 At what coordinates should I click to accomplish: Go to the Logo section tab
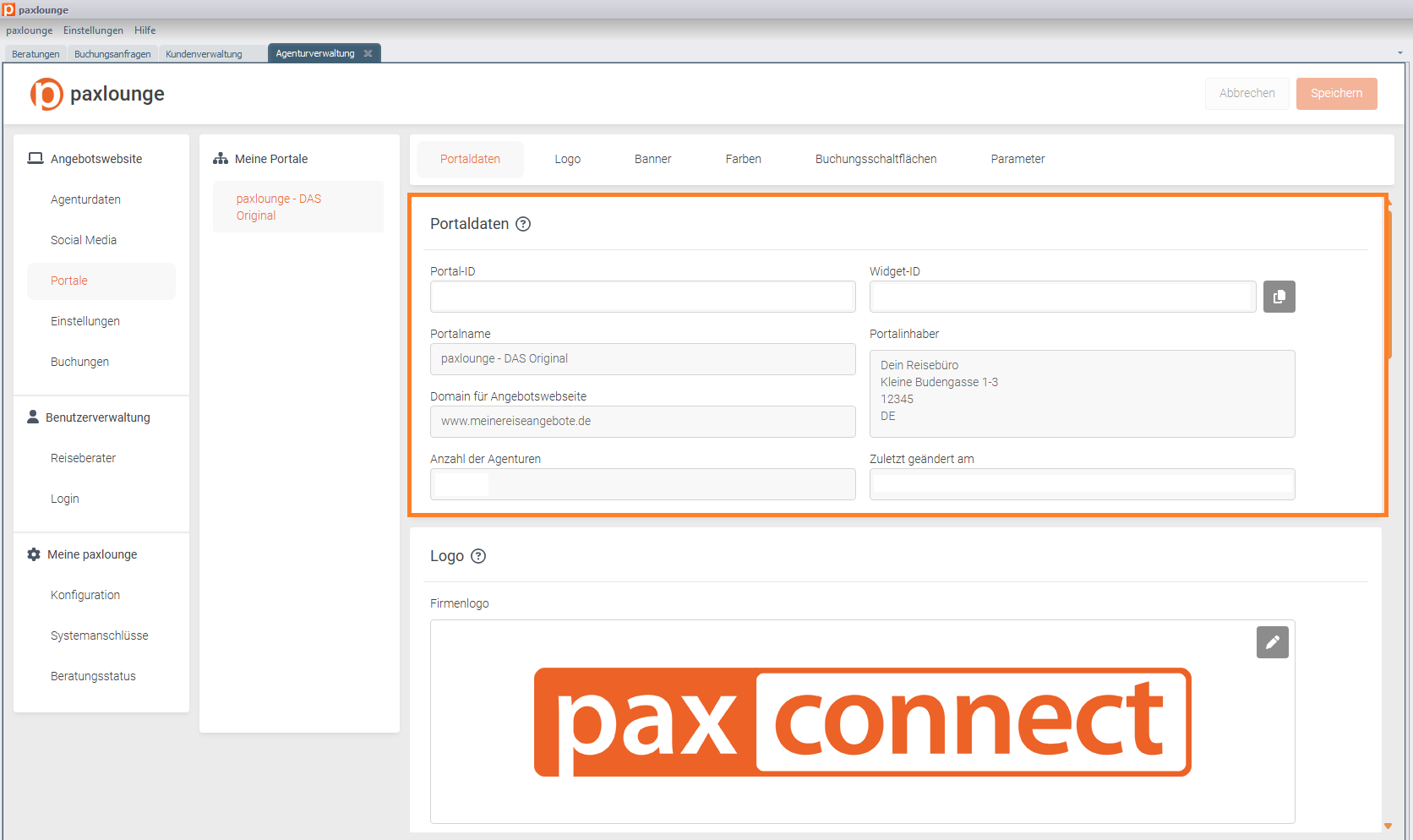click(568, 159)
